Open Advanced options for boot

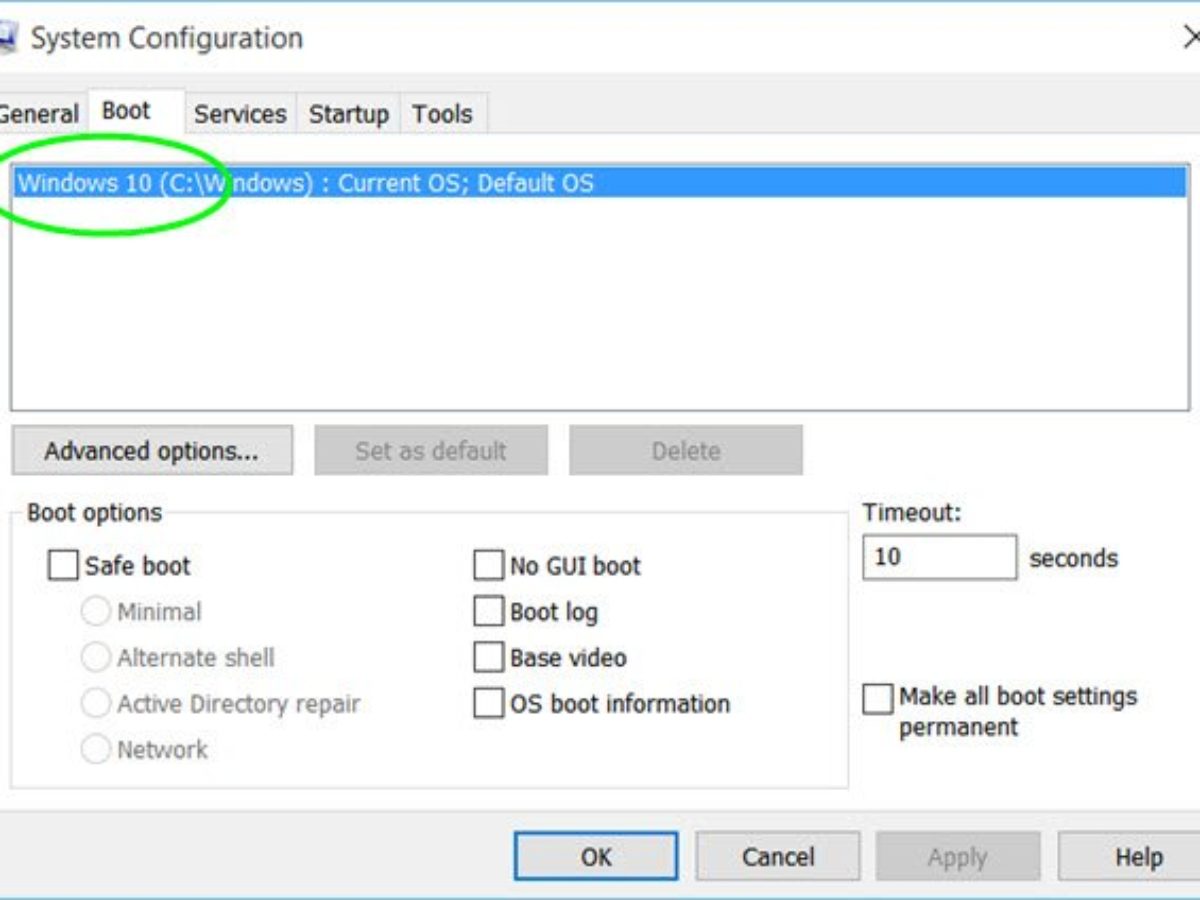152,451
